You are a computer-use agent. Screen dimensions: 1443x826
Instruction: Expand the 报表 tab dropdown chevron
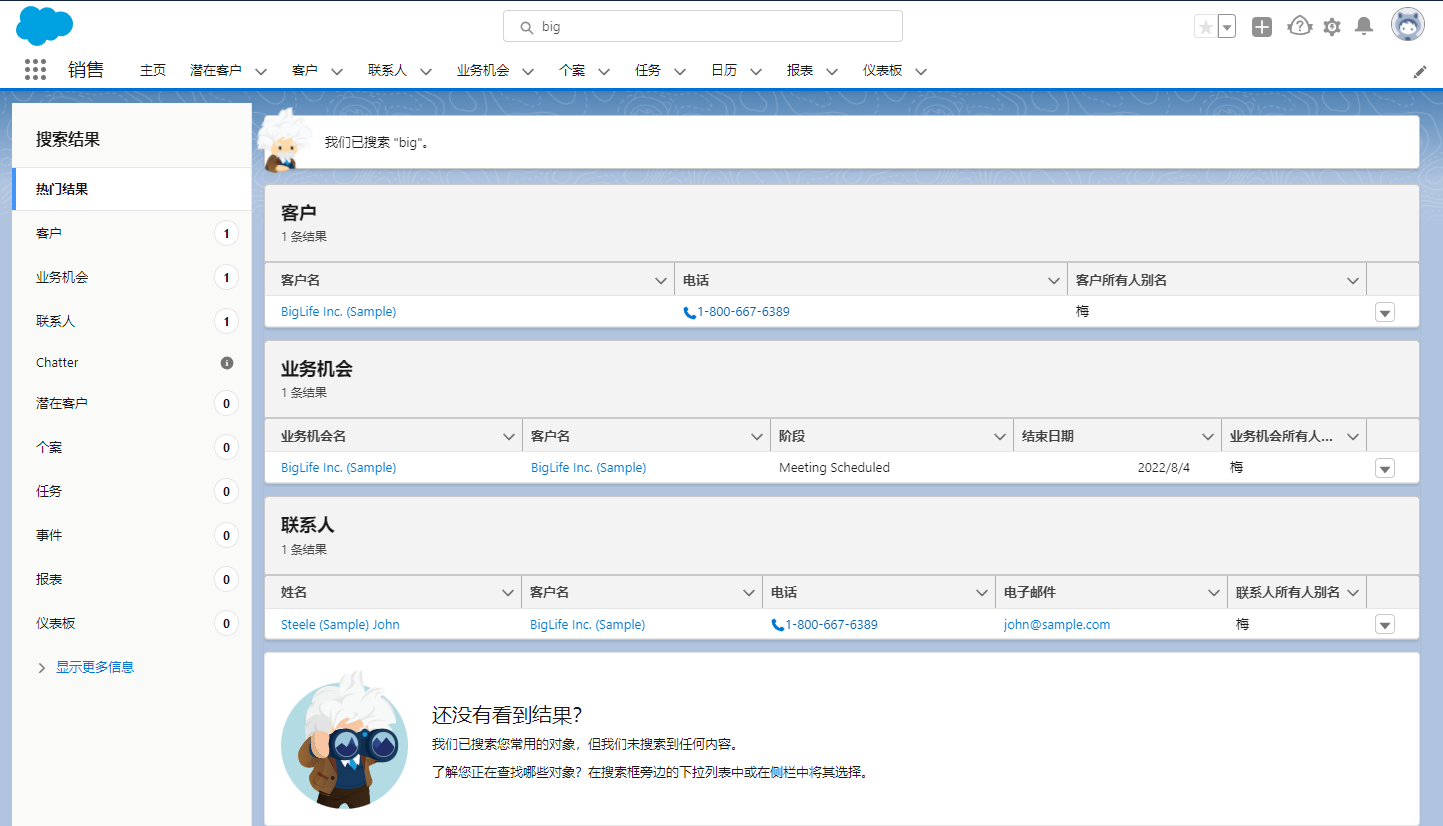point(832,71)
